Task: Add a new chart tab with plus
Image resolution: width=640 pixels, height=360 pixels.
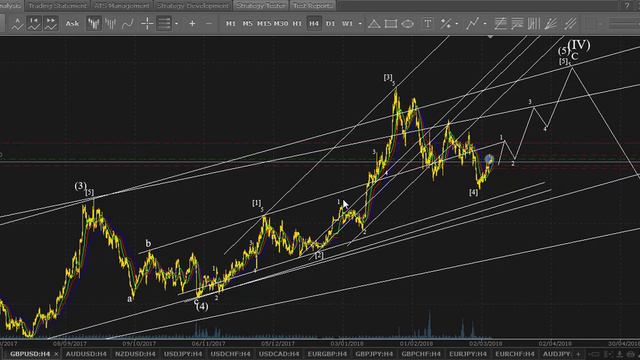Action: pos(578,354)
